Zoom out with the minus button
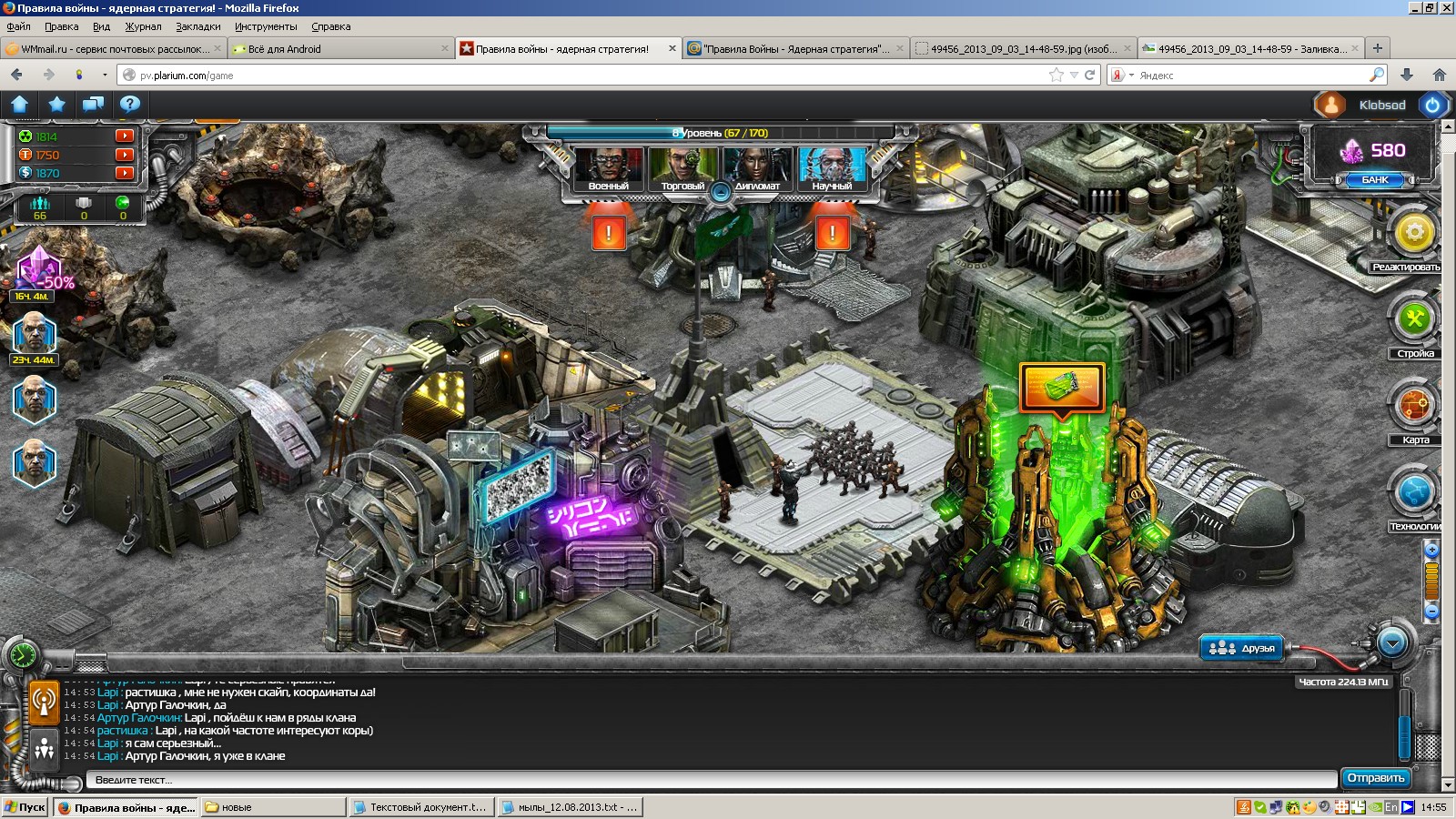The image size is (1456, 819). (x=1431, y=611)
